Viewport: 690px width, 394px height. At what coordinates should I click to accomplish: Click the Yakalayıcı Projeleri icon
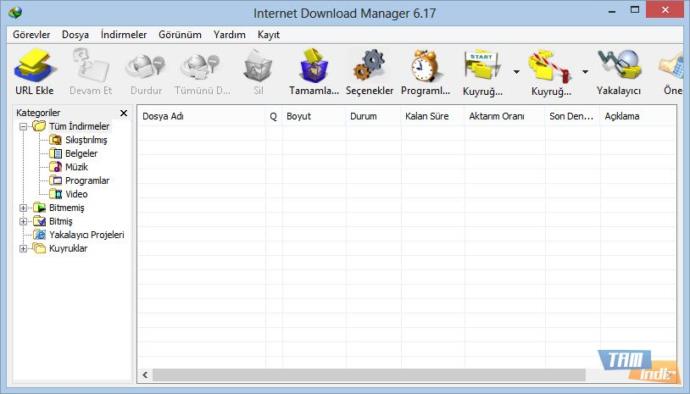coord(39,235)
